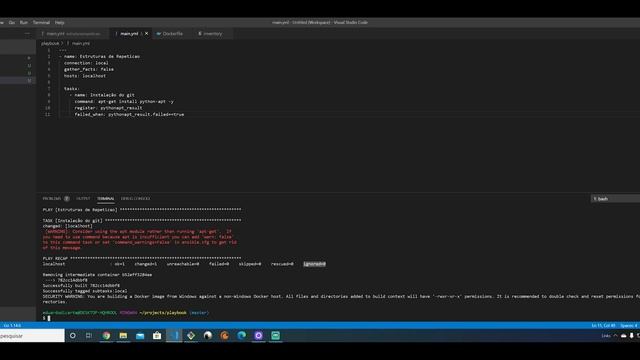This screenshot has width=640, height=360.
Task: Click the line and column status indicator
Action: (604, 325)
